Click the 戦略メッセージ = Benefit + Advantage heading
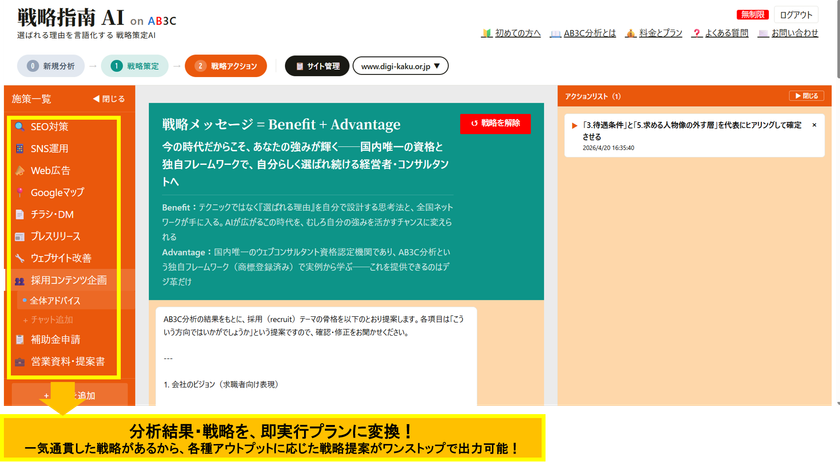Screen dimensions: 840x463 281,124
